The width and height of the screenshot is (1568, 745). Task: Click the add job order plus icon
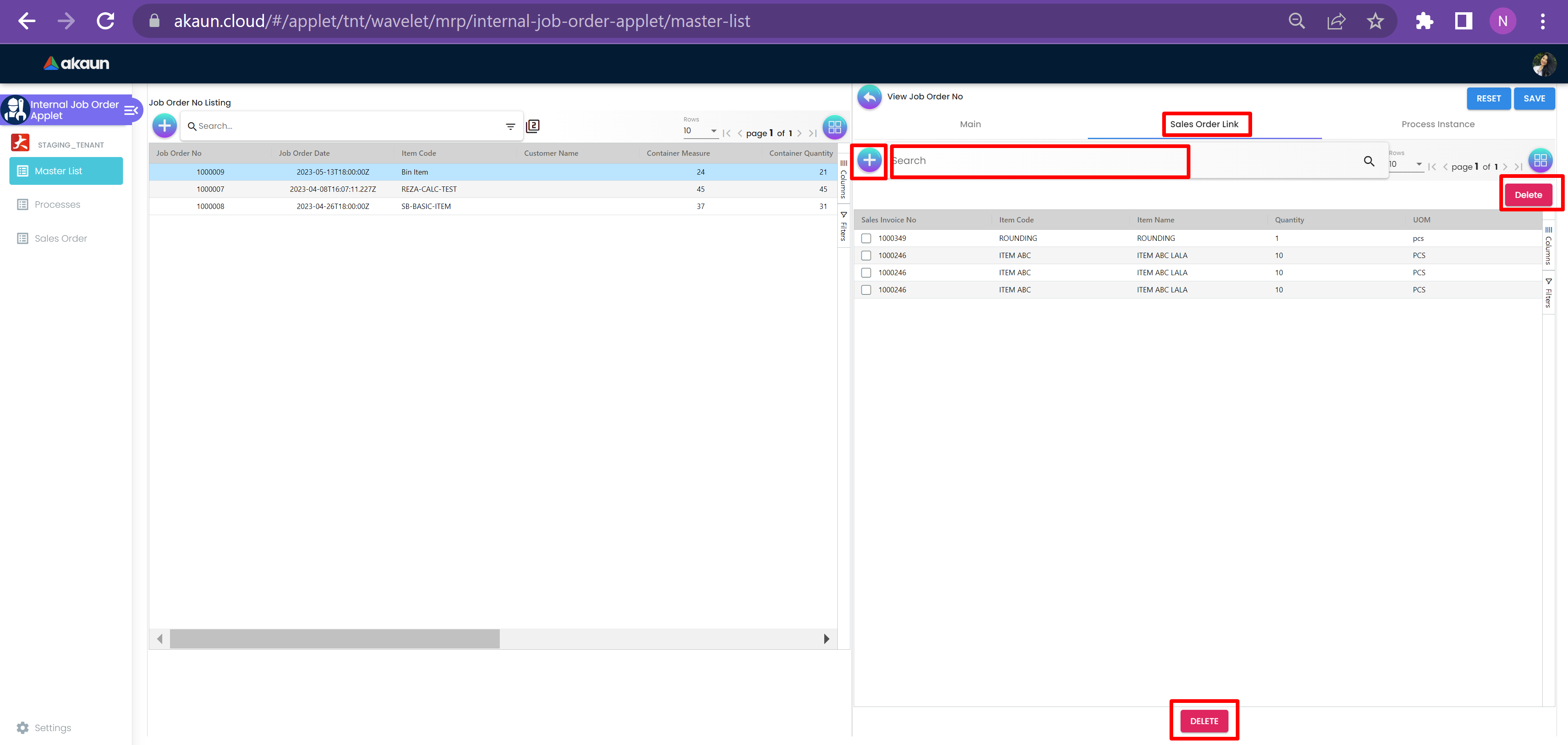tap(164, 126)
